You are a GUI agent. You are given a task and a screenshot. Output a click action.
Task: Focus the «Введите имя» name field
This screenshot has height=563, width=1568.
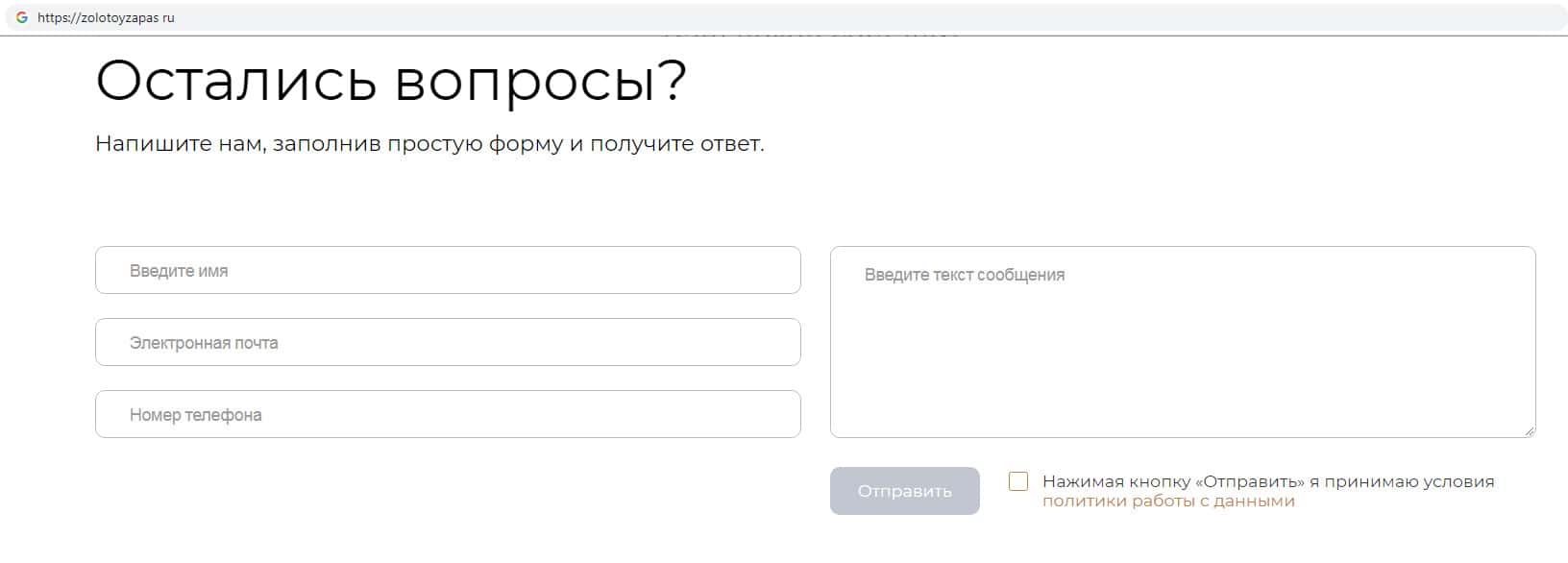point(448,270)
